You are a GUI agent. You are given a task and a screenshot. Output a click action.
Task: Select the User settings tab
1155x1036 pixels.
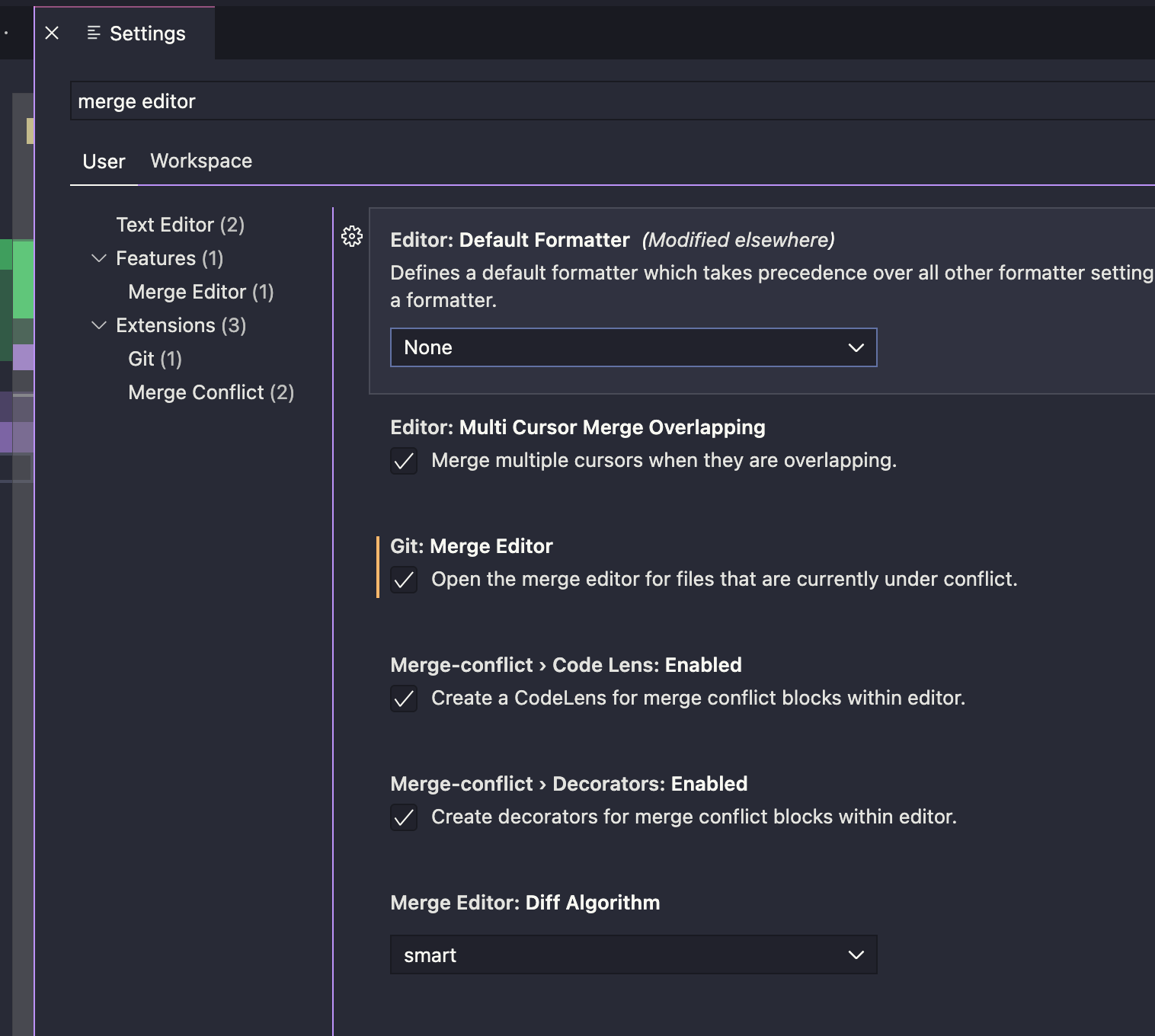(x=104, y=161)
